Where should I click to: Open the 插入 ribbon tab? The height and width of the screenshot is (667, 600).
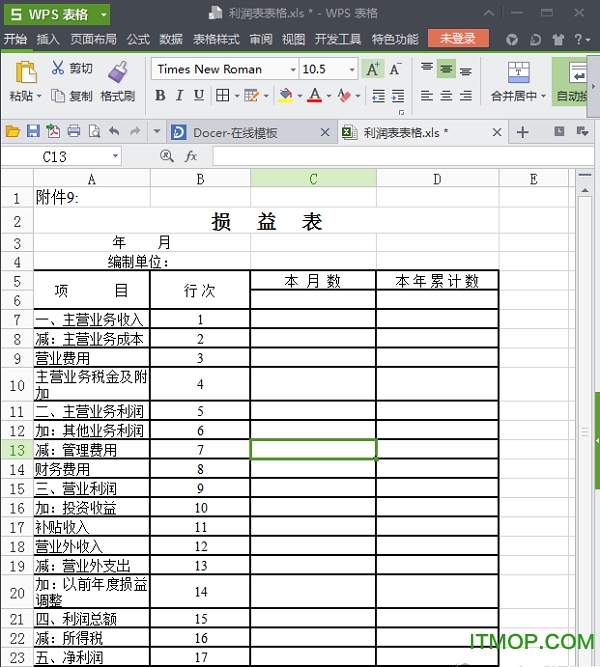pos(48,40)
